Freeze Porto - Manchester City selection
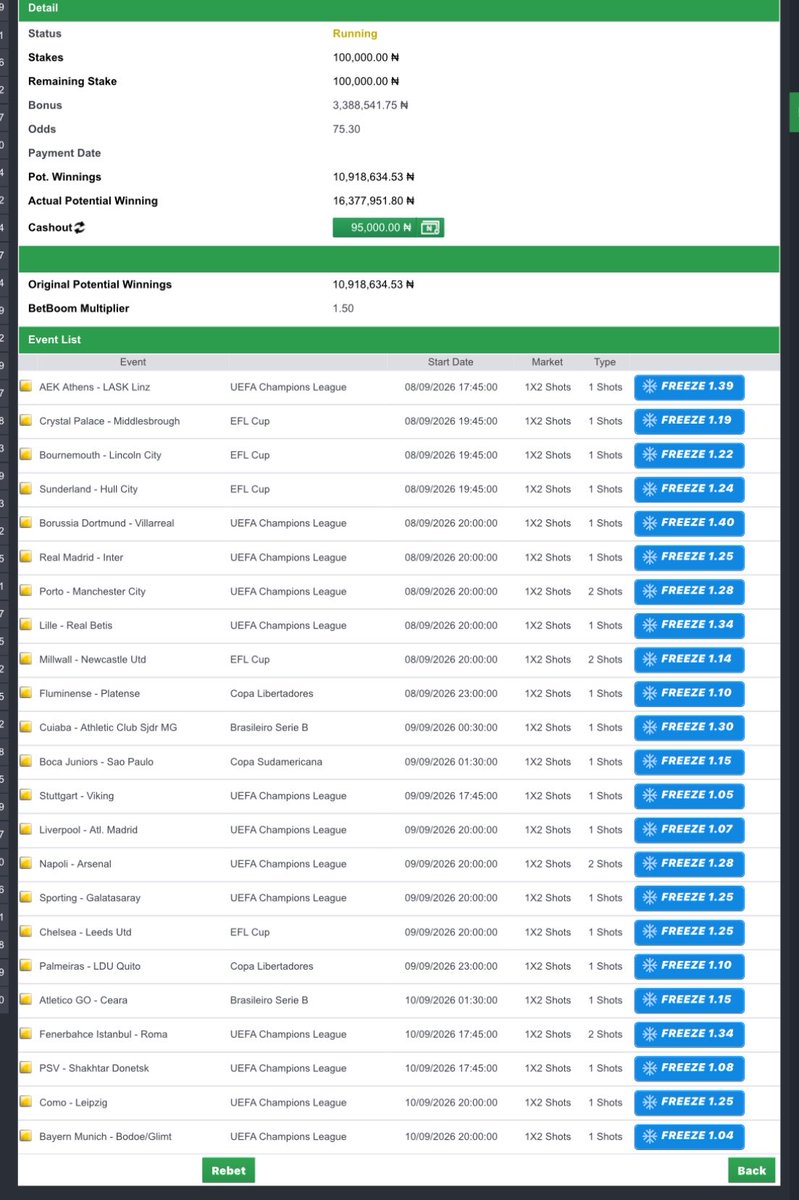This screenshot has height=1200, width=799. (x=689, y=590)
